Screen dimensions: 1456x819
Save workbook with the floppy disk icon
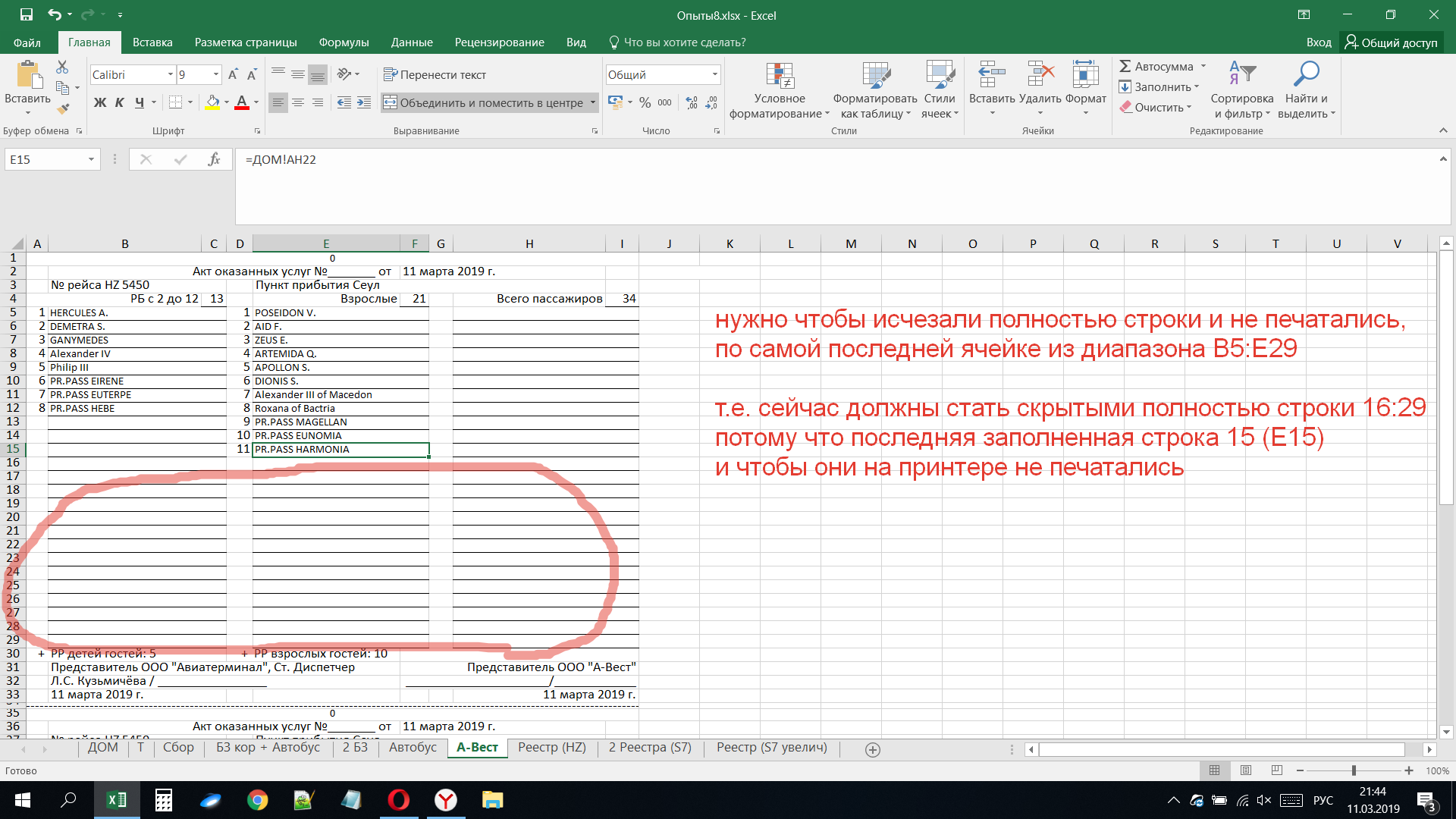tap(27, 14)
